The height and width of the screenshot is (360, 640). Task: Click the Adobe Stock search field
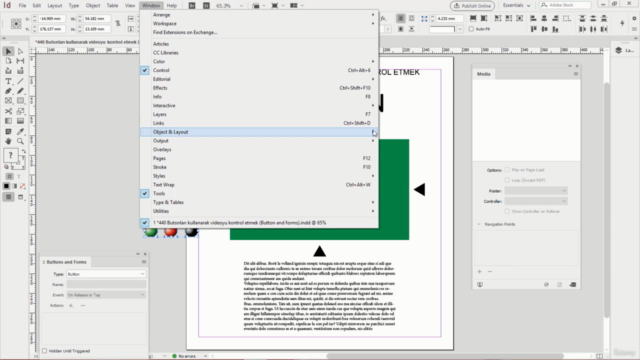(565, 5)
